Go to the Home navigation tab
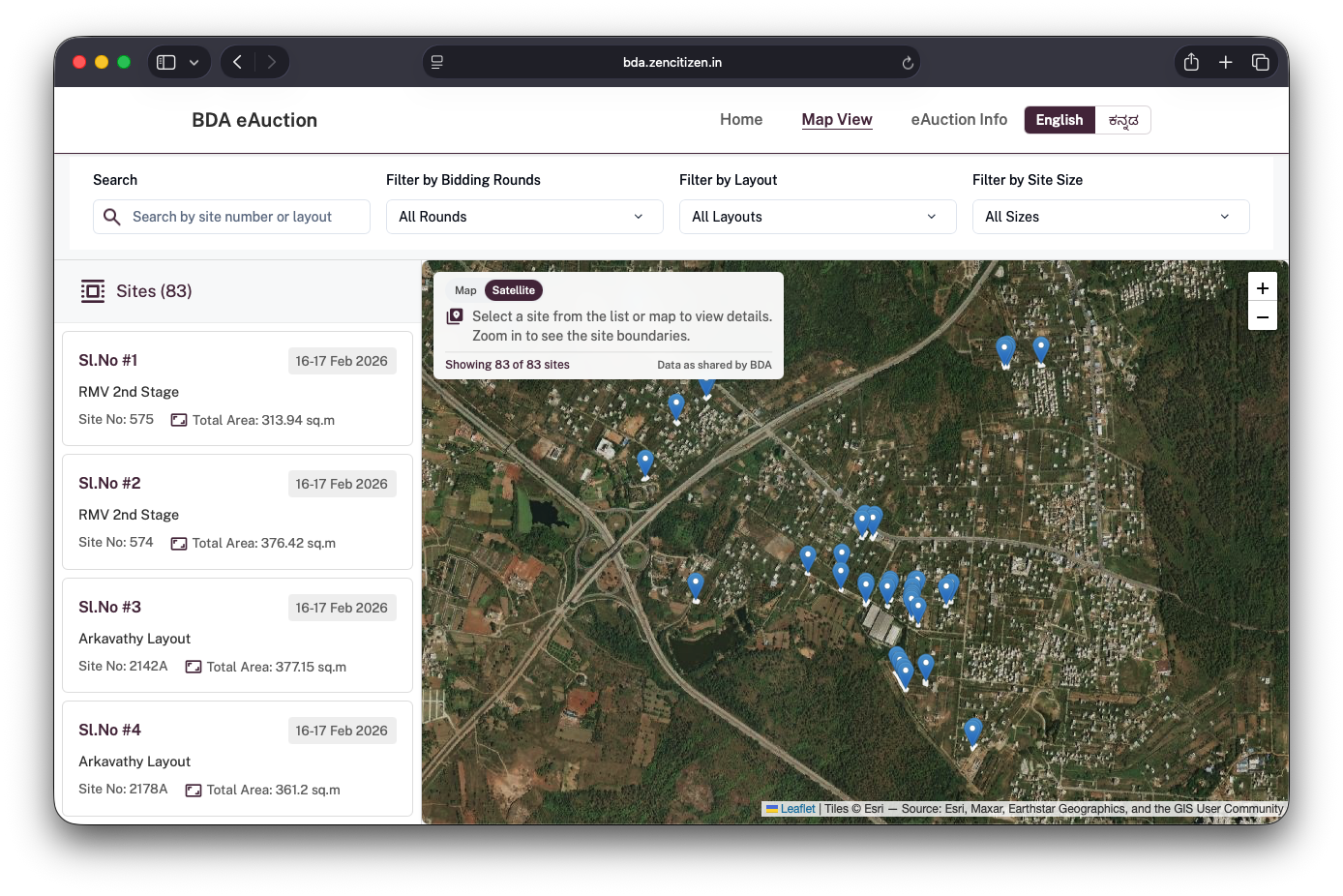The height and width of the screenshot is (896, 1343). (x=740, y=120)
